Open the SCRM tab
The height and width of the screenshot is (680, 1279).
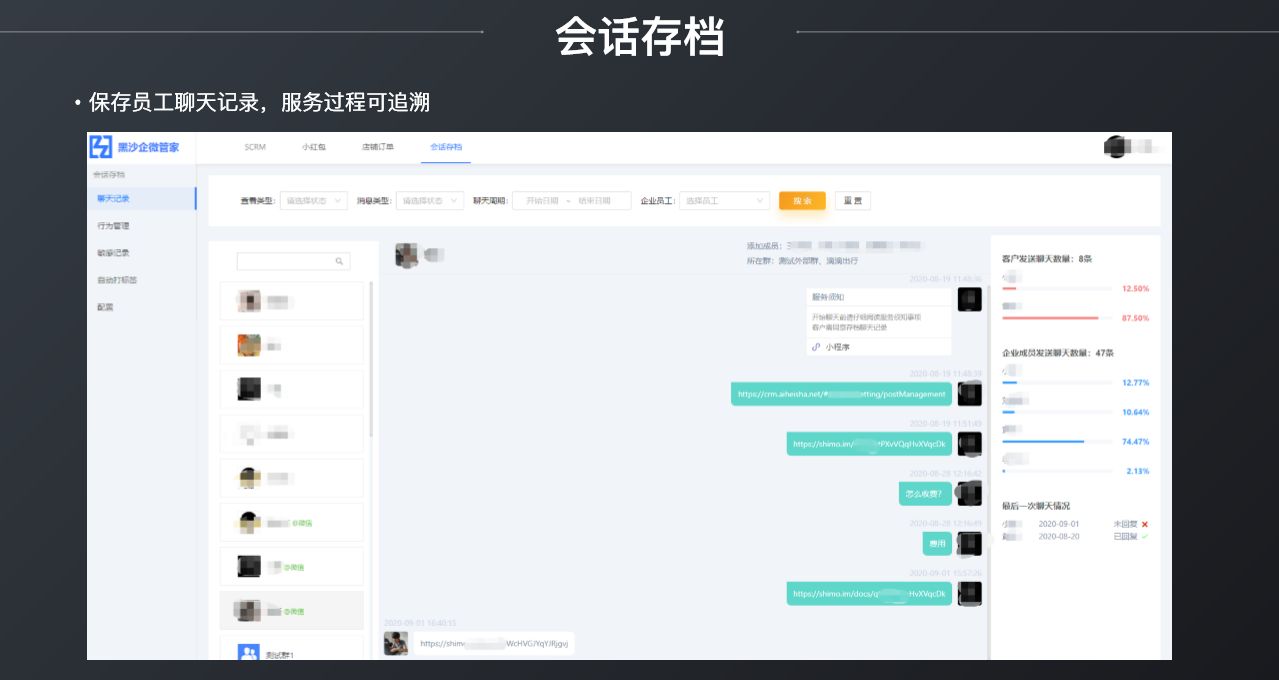point(255,147)
